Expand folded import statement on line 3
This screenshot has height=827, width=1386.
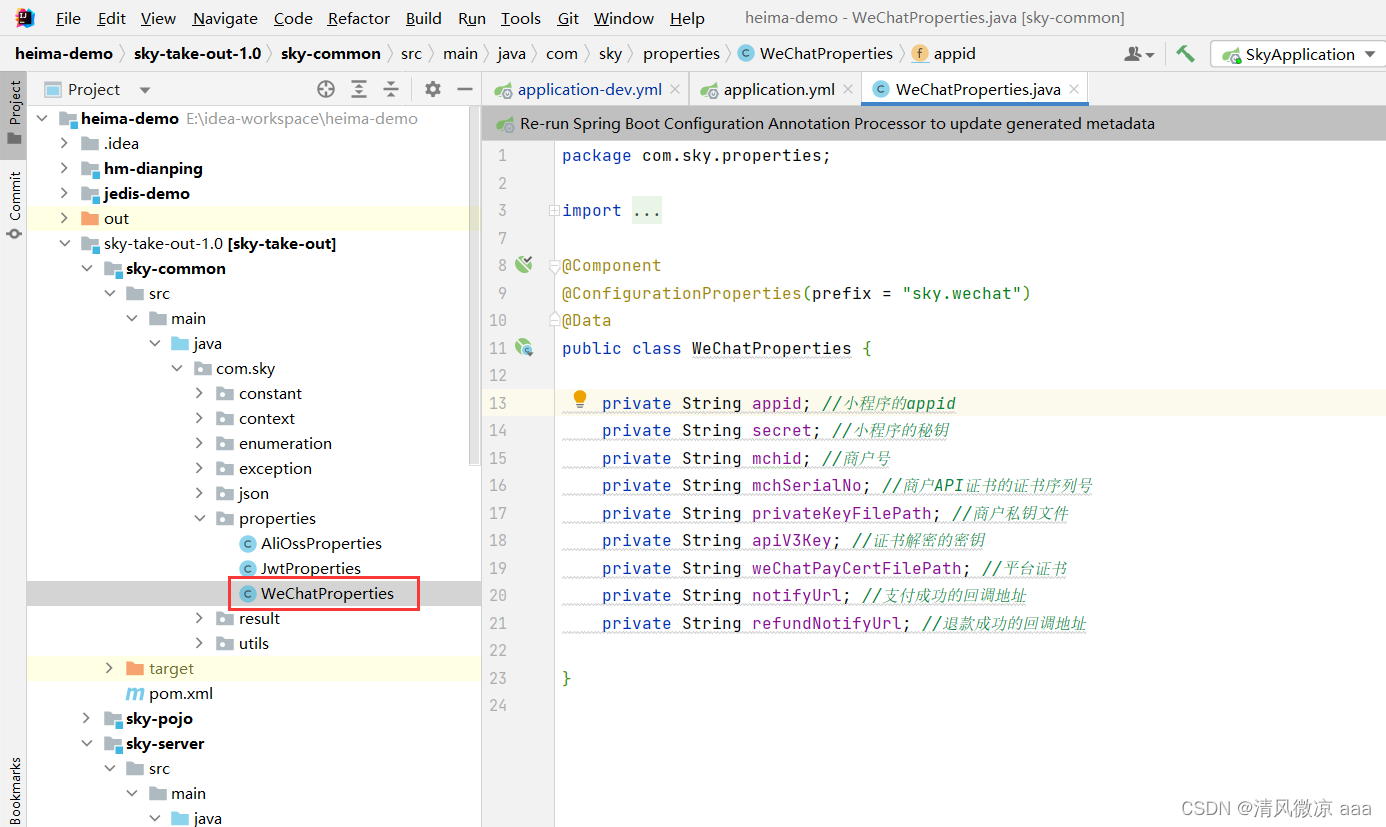point(554,210)
